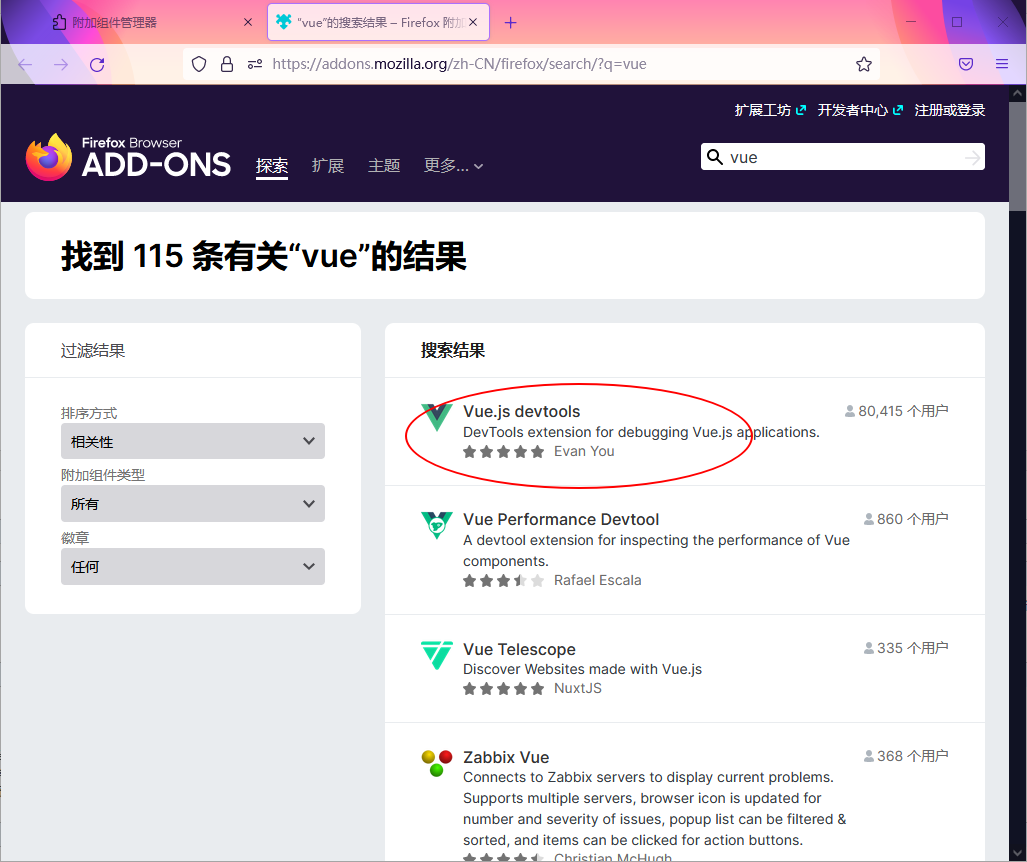This screenshot has width=1027, height=862.
Task: Open the tracking protection shield icon
Action: tap(199, 64)
